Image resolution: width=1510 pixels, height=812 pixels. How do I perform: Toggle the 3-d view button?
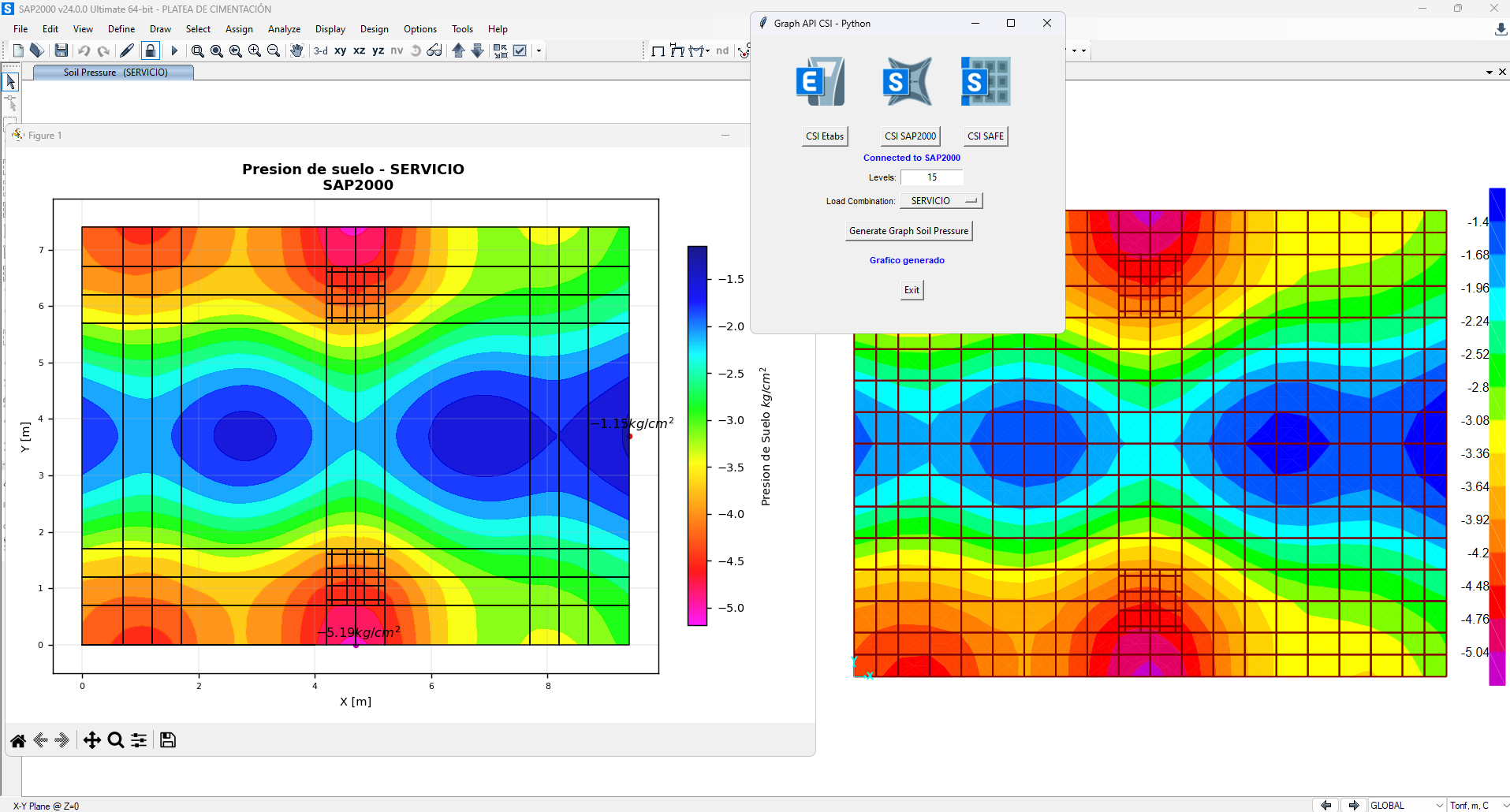321,50
